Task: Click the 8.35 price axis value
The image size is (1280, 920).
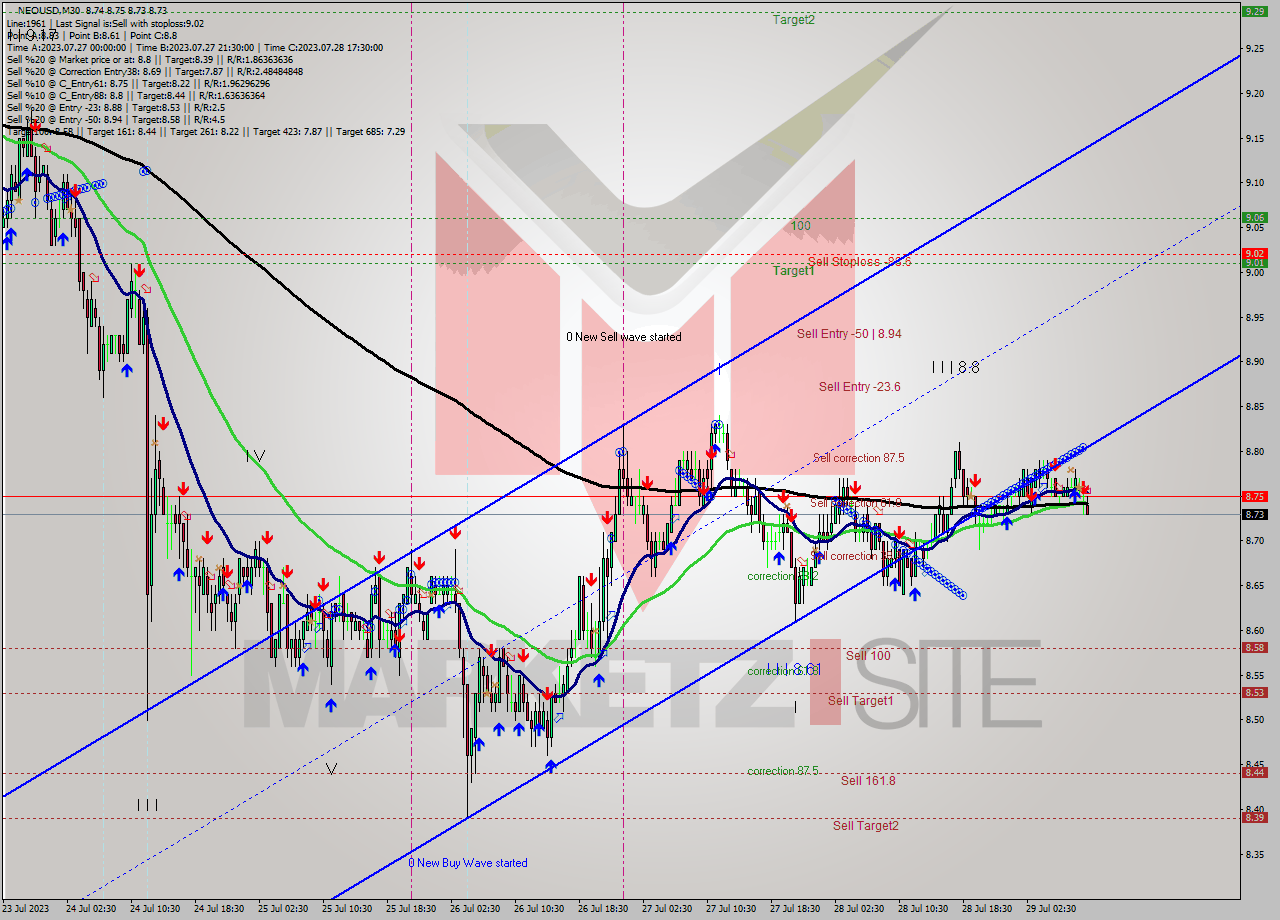Action: 1256,855
